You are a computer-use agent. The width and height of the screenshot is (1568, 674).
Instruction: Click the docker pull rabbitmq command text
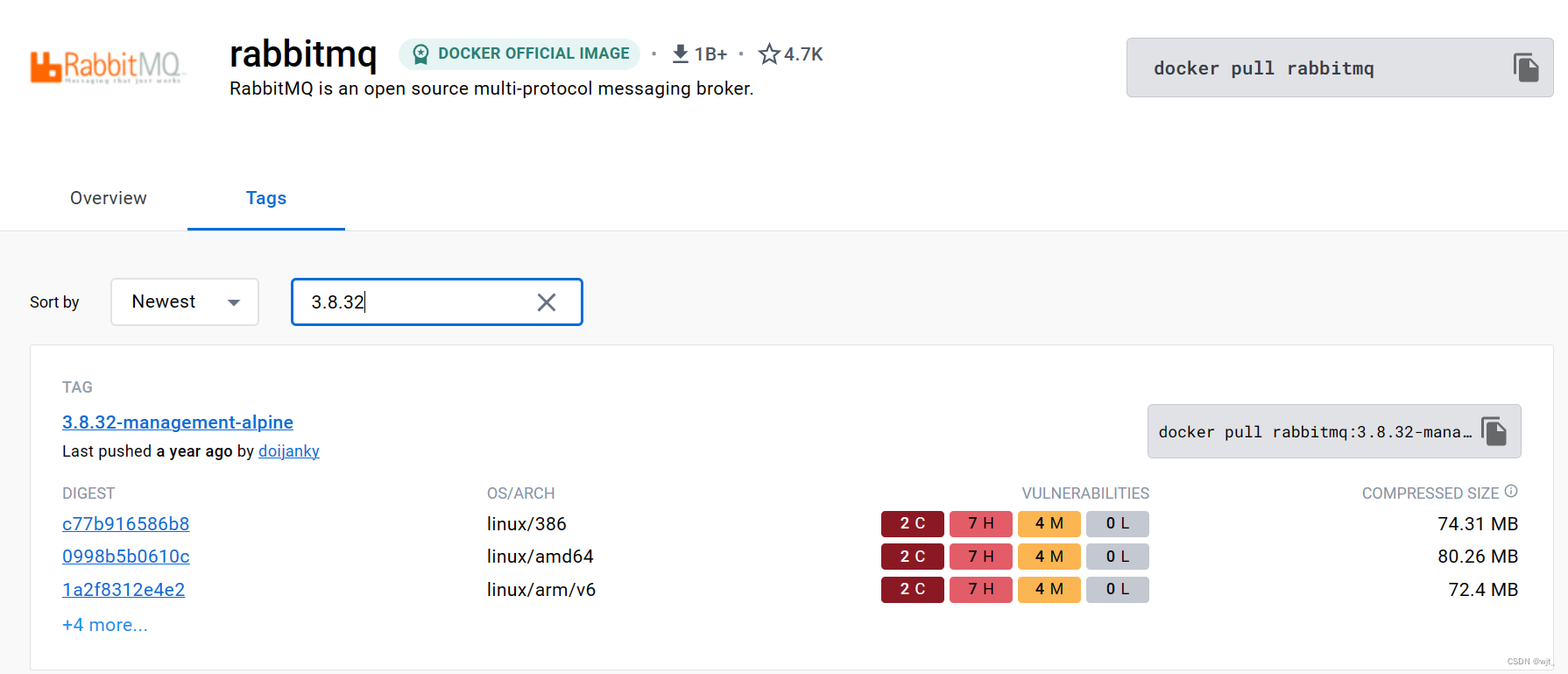[1264, 68]
